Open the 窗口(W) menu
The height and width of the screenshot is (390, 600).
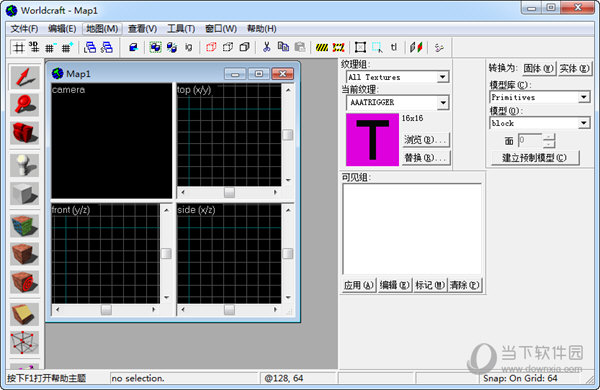(x=221, y=29)
